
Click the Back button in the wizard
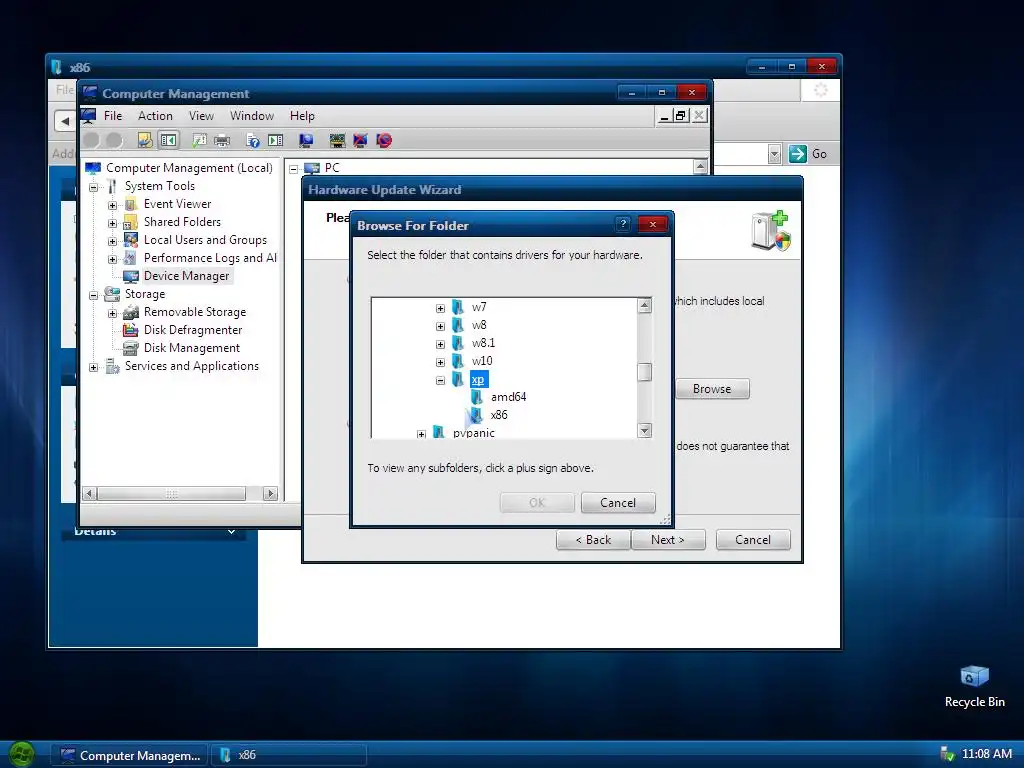593,539
